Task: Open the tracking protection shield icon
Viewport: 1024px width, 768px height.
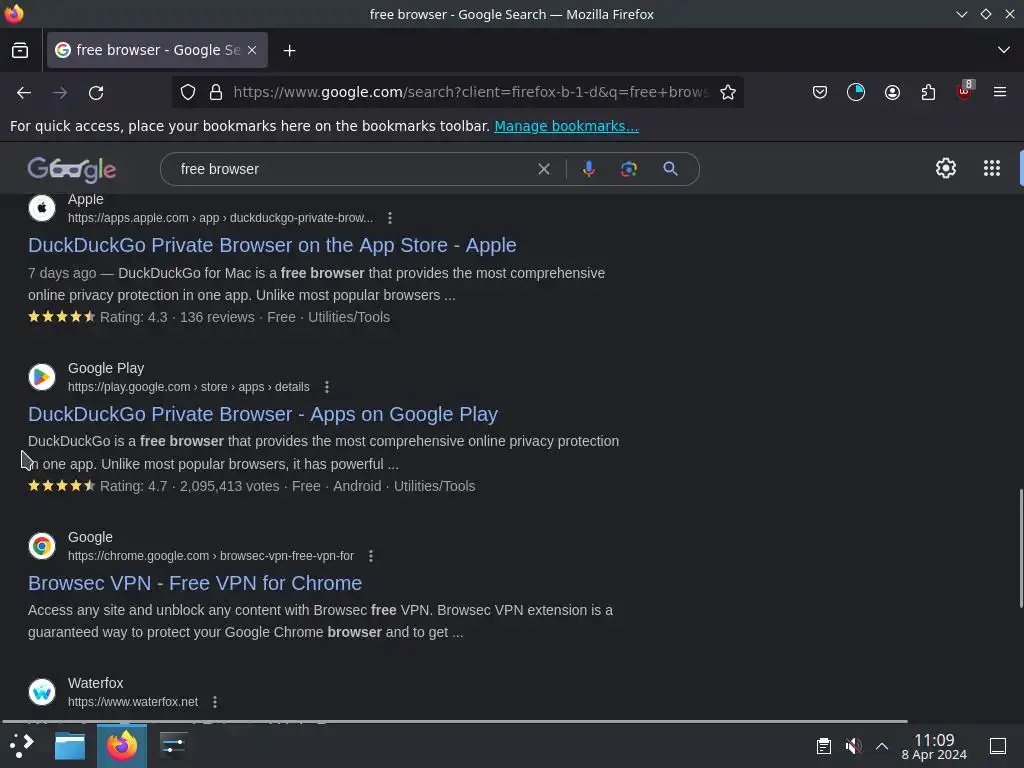Action: pos(188,92)
